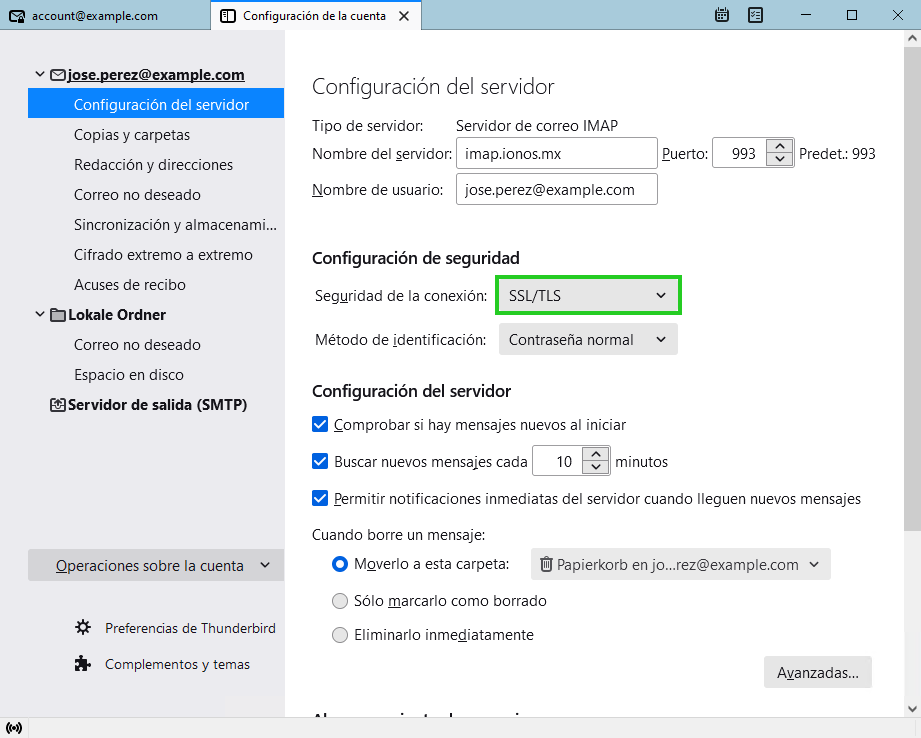Switch to the Configuración de la cuenta tab
Viewport: 921px width, 738px height.
314,16
